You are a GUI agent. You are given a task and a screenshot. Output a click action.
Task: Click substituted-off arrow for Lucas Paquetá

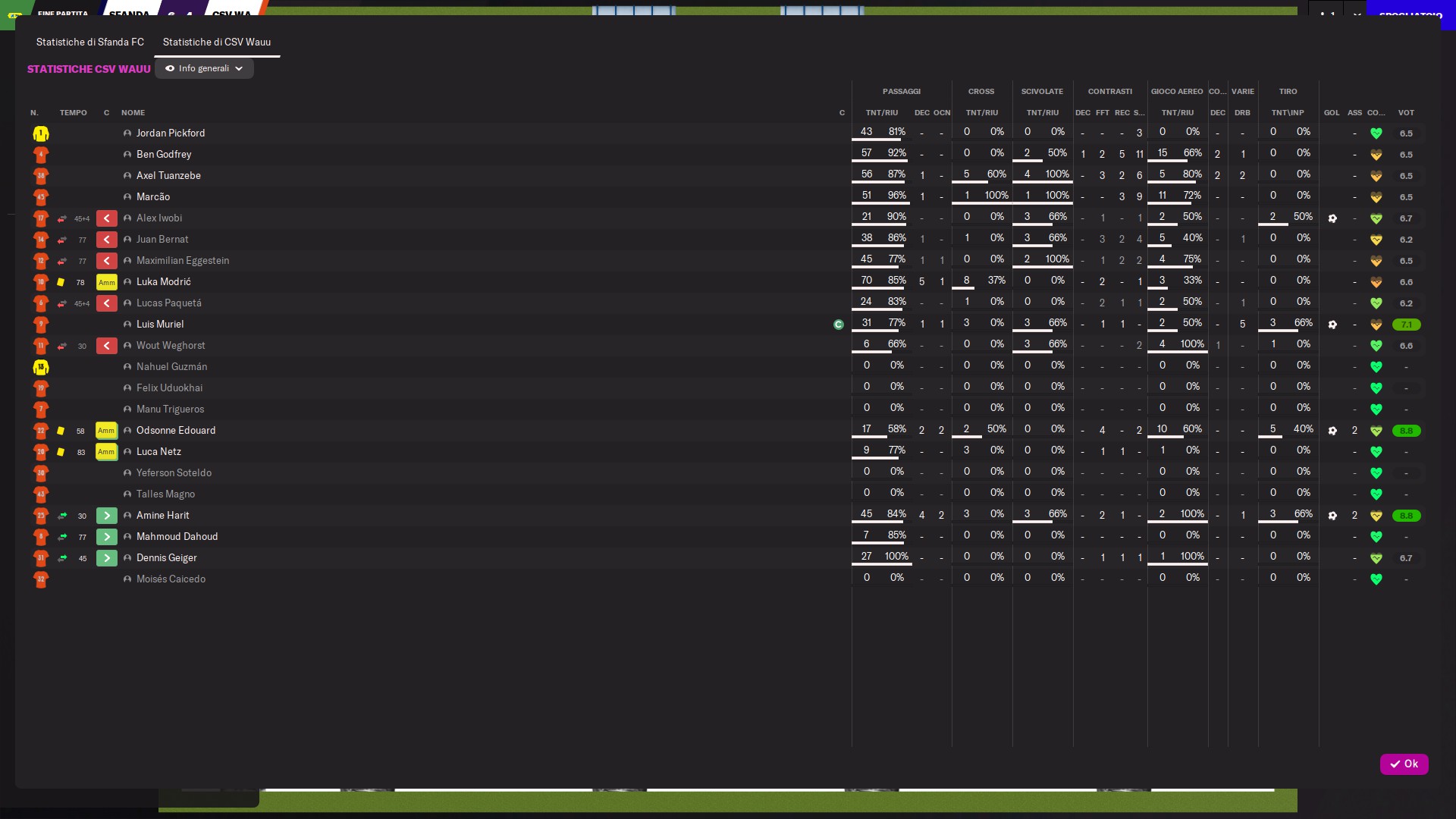coord(107,303)
